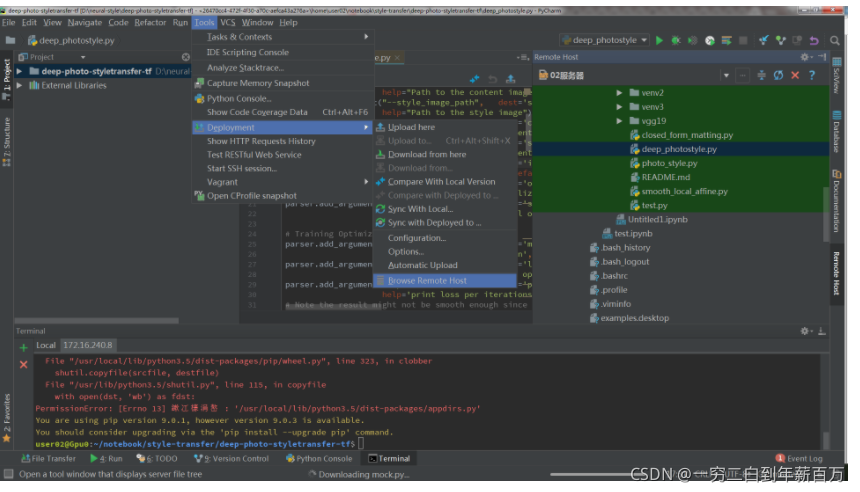860x492 pixels.
Task: Start debugging with the bug icon
Action: click(676, 40)
